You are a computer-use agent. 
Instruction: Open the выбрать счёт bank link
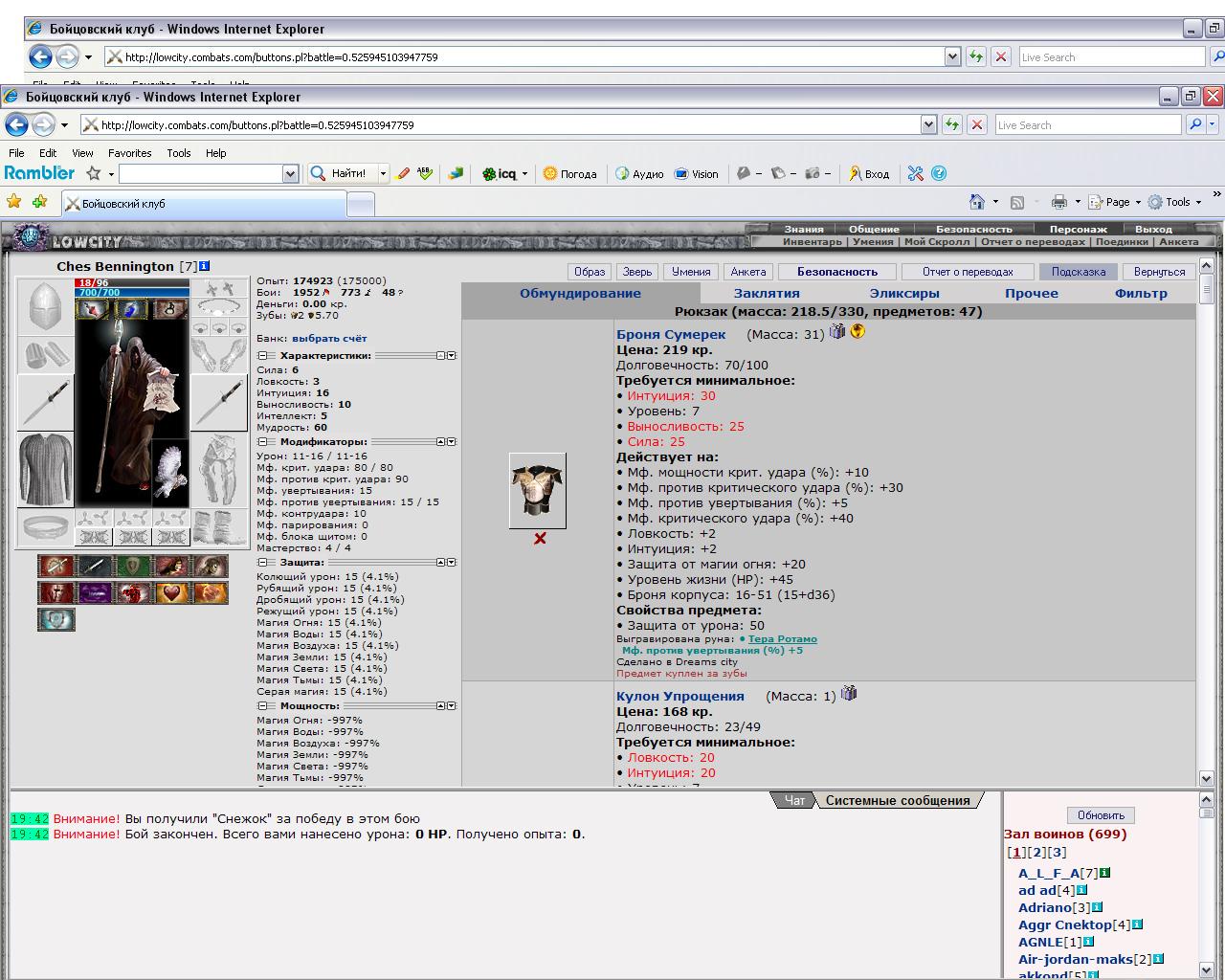(329, 338)
